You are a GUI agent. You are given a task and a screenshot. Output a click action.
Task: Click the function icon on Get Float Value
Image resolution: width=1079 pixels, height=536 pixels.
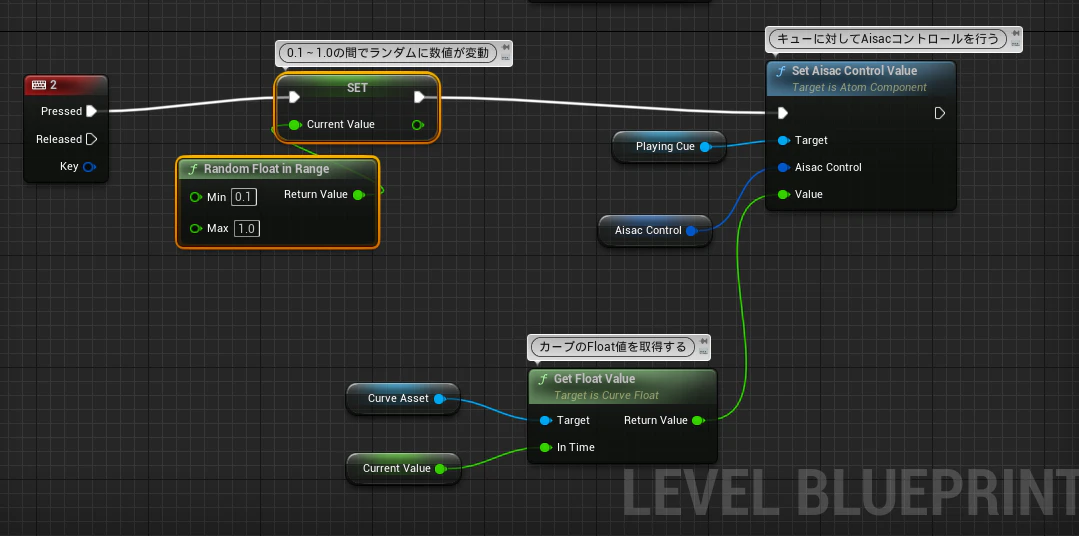click(x=543, y=379)
